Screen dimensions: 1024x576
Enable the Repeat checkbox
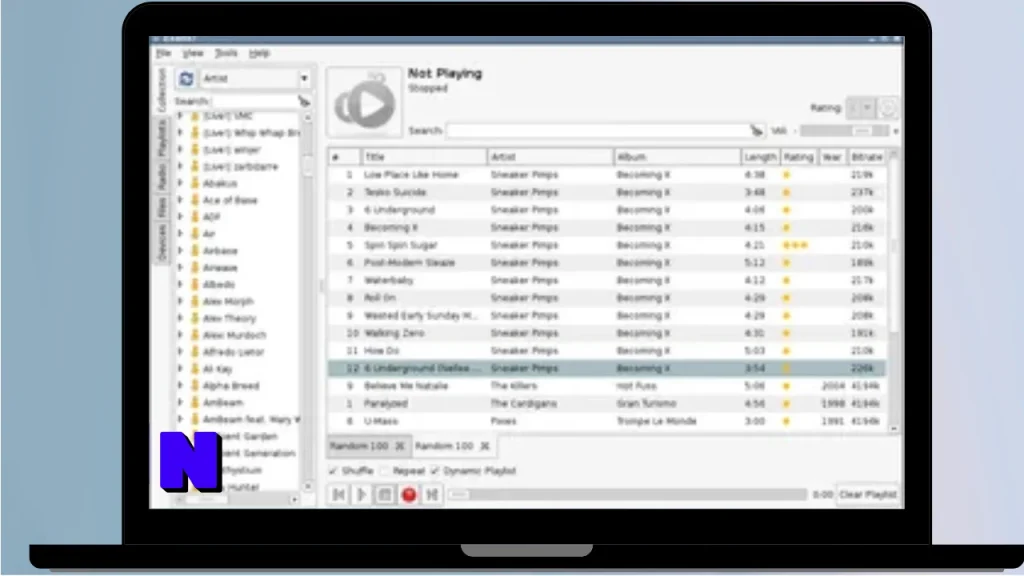pyautogui.click(x=385, y=471)
